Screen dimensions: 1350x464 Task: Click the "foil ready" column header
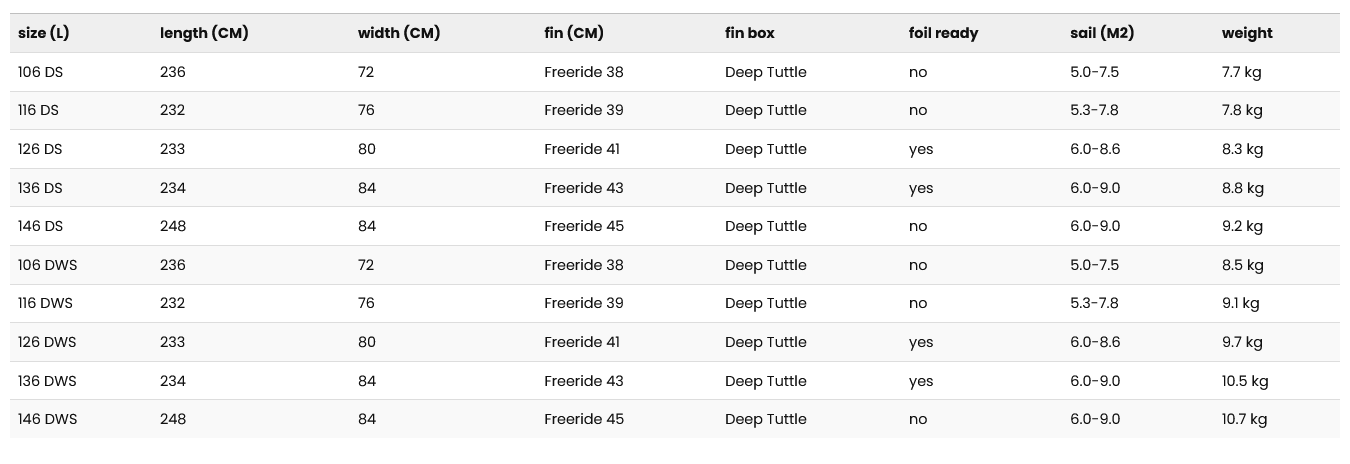943,33
